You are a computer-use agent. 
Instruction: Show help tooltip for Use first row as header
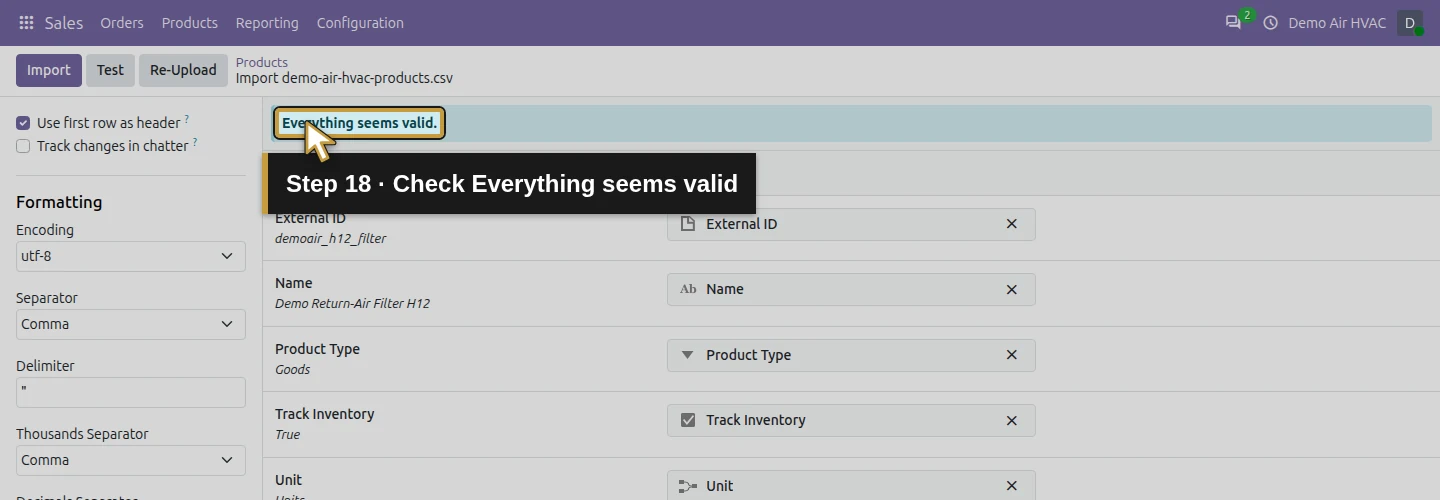[x=187, y=120]
